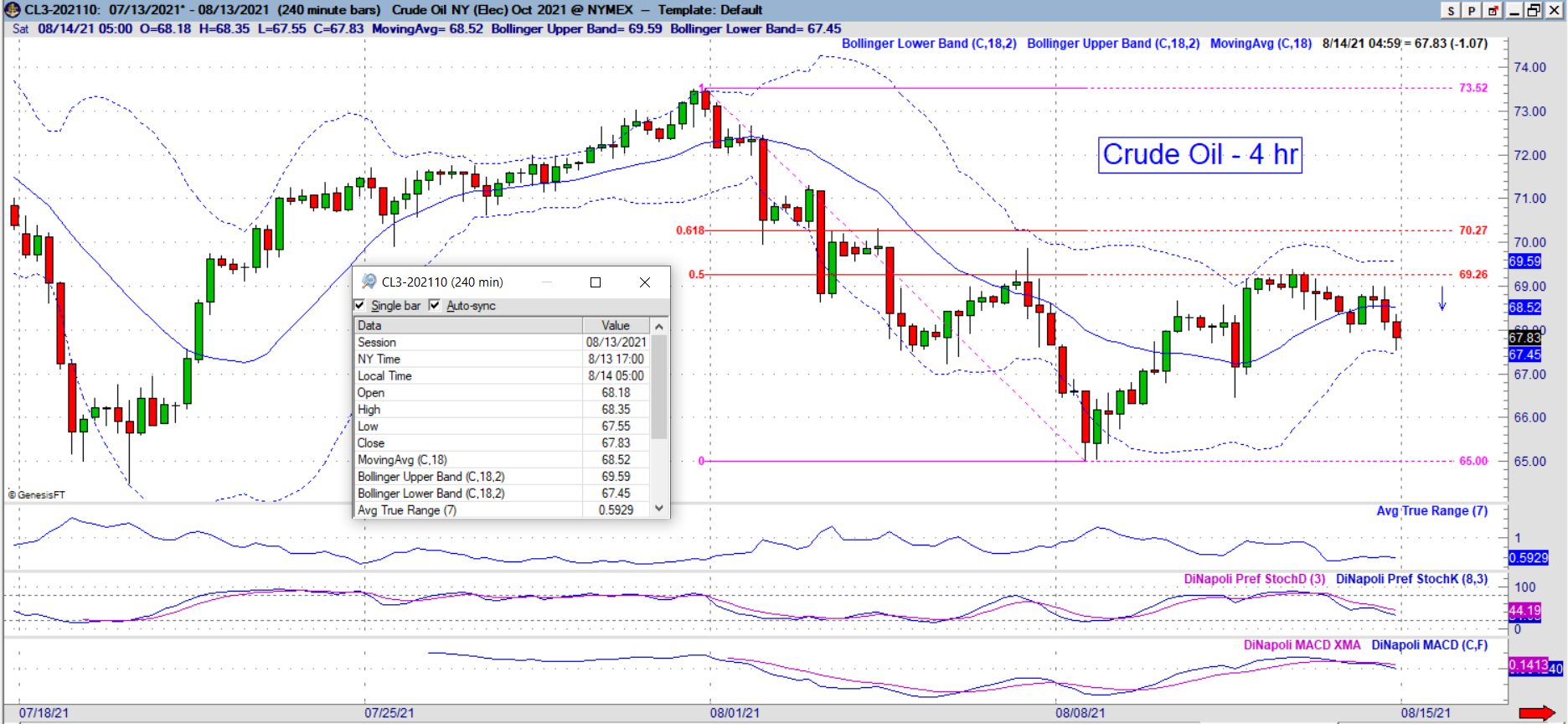This screenshot has height=724, width=1568.
Task: Click the DiNapoli MACD XMA label
Action: point(1302,645)
